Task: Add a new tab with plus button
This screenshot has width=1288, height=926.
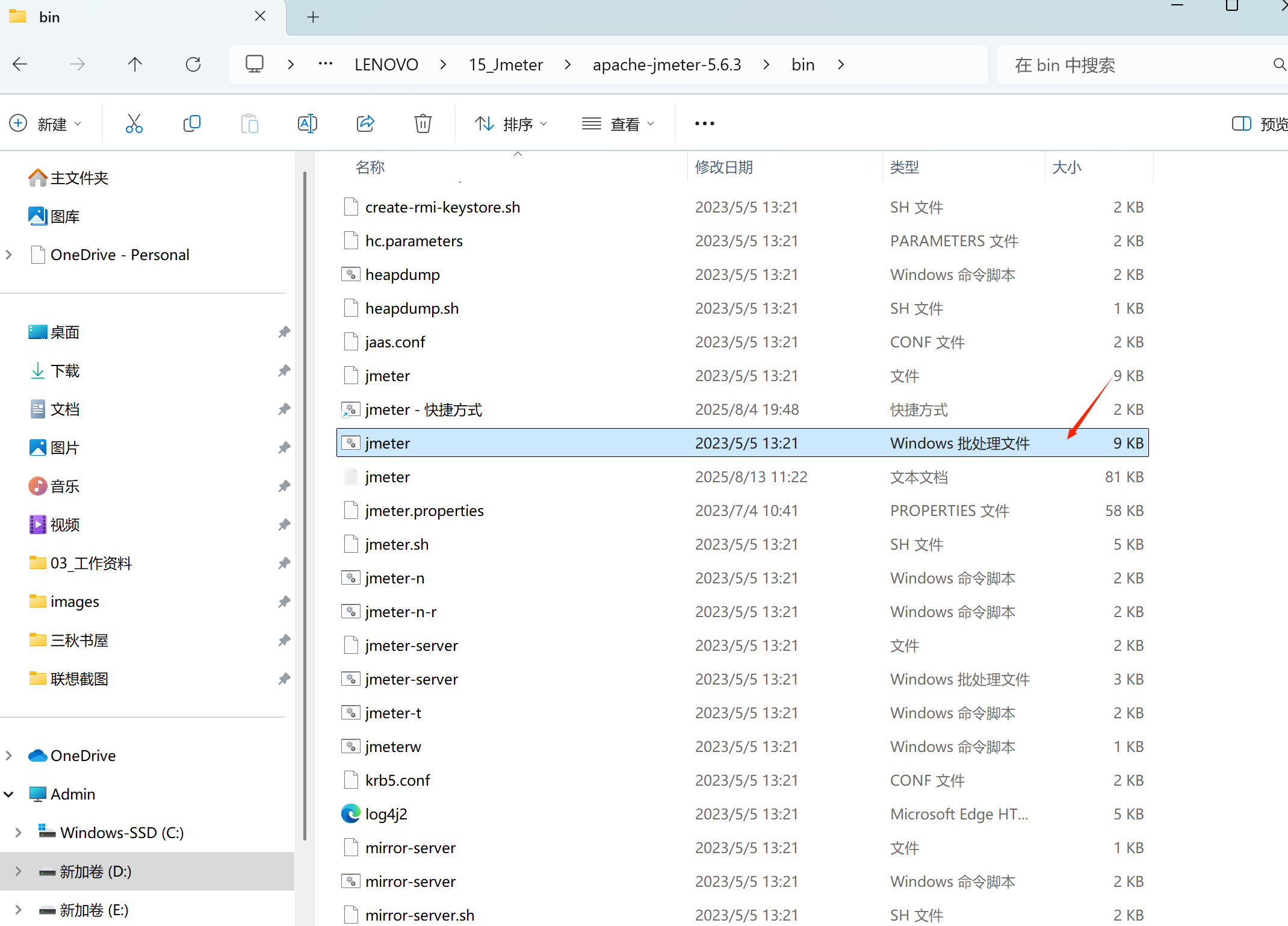Action: point(313,17)
